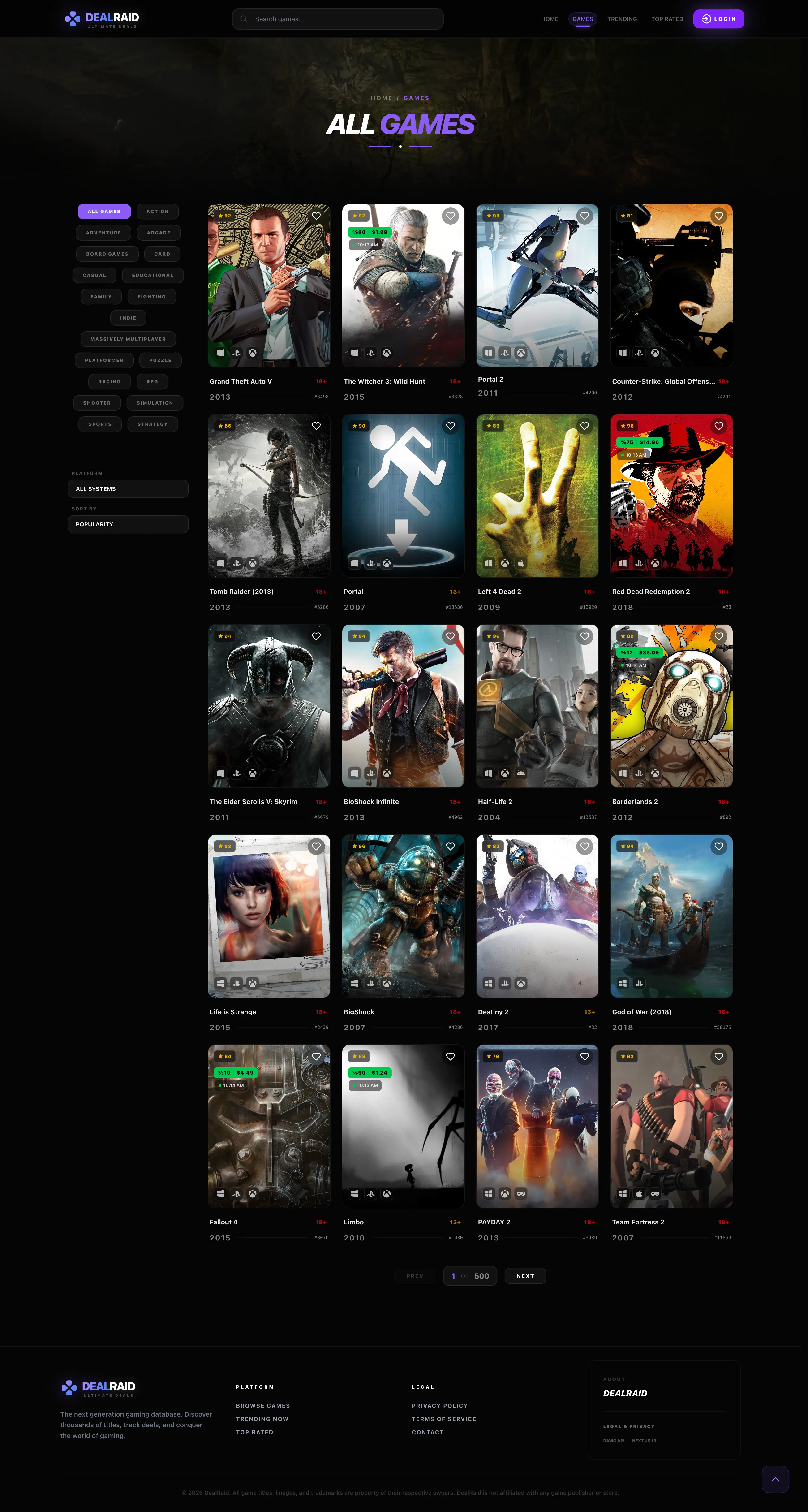This screenshot has width=808, height=1512.
Task: Filter by the Shooter genre
Action: pyautogui.click(x=97, y=403)
